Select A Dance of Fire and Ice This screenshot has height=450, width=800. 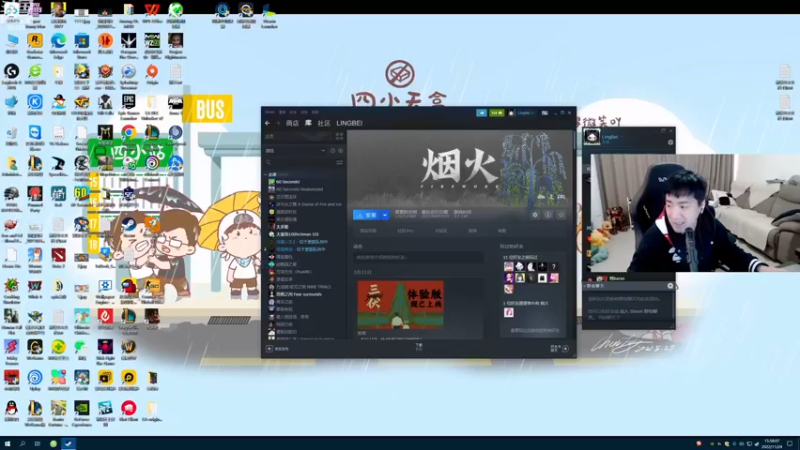[305, 204]
